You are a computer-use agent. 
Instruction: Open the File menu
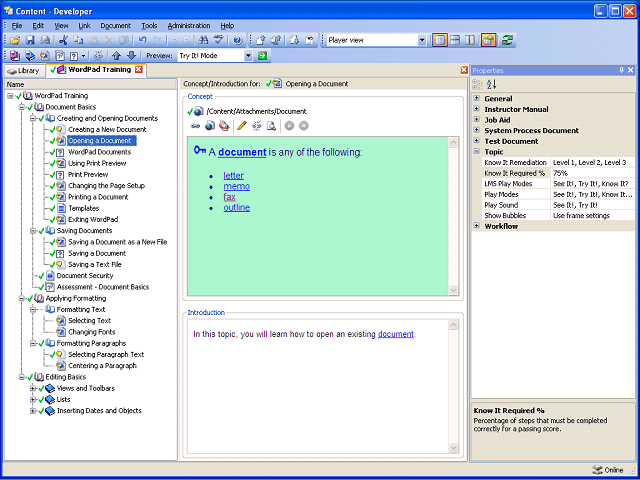17,26
